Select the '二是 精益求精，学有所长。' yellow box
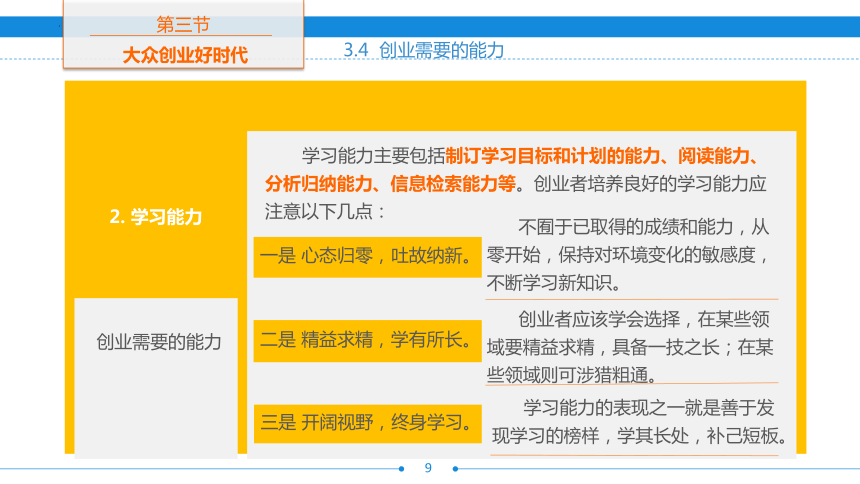This screenshot has height=484, width=860. tap(367, 341)
